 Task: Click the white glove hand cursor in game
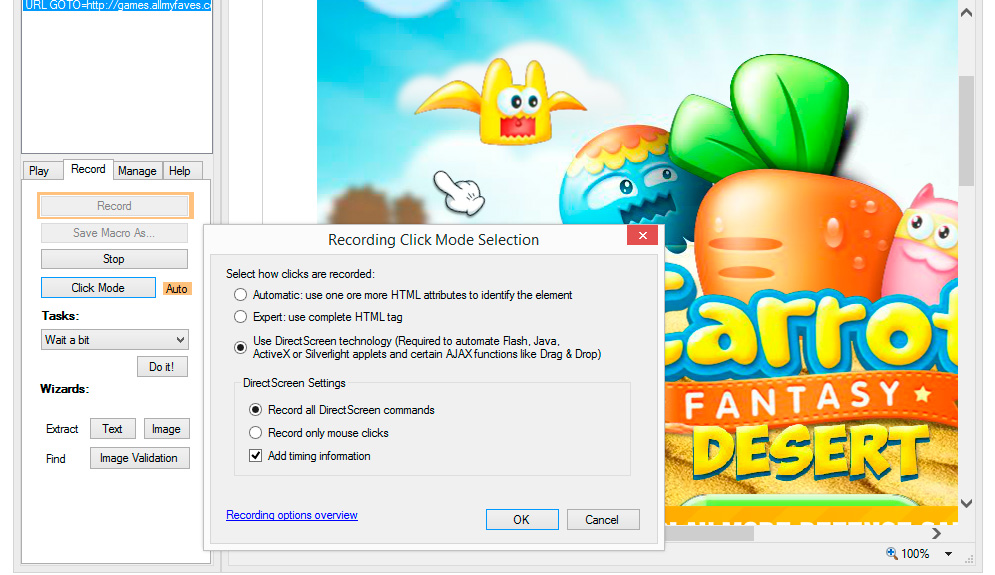[x=459, y=192]
